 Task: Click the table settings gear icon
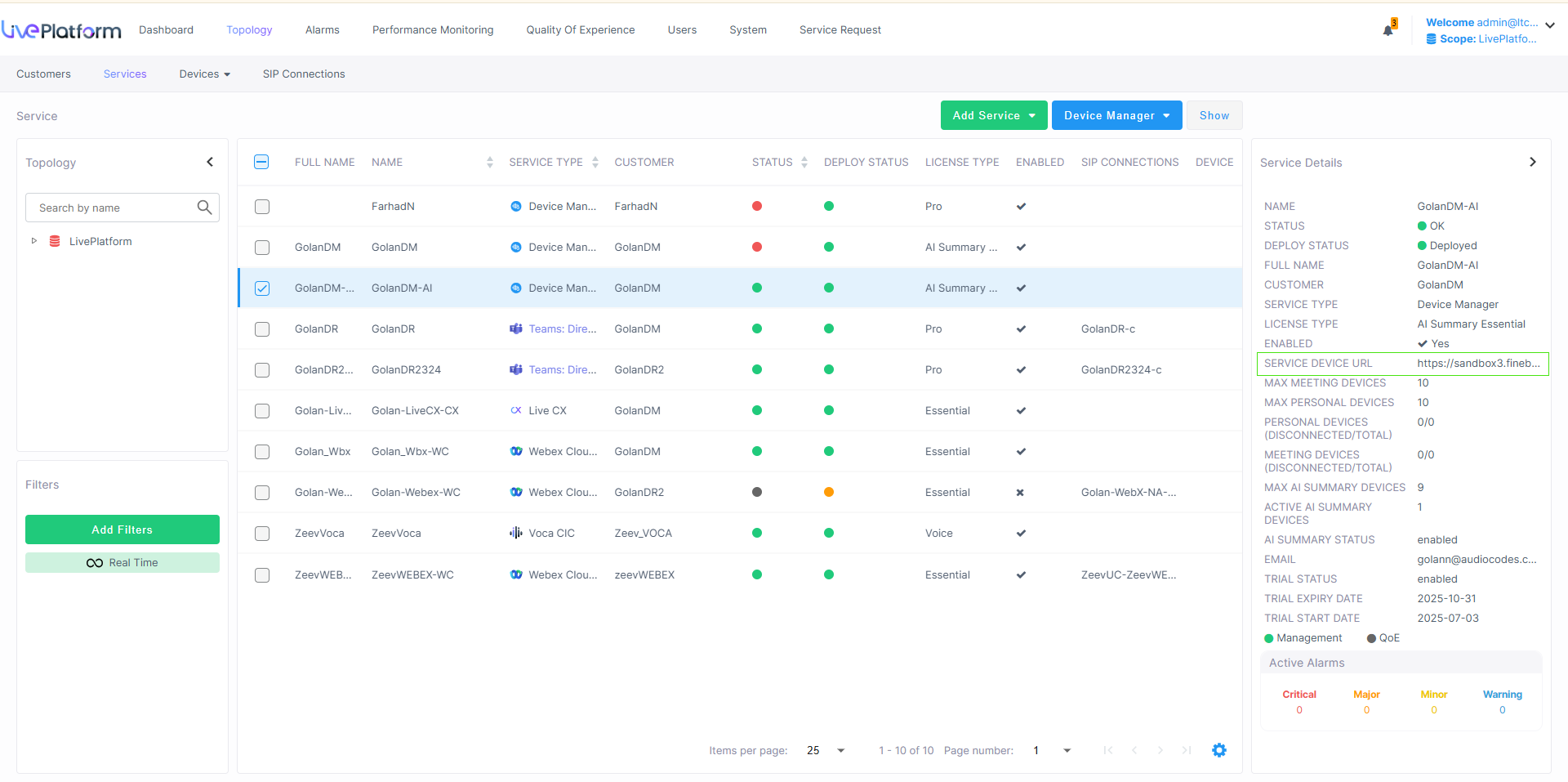point(1218,750)
